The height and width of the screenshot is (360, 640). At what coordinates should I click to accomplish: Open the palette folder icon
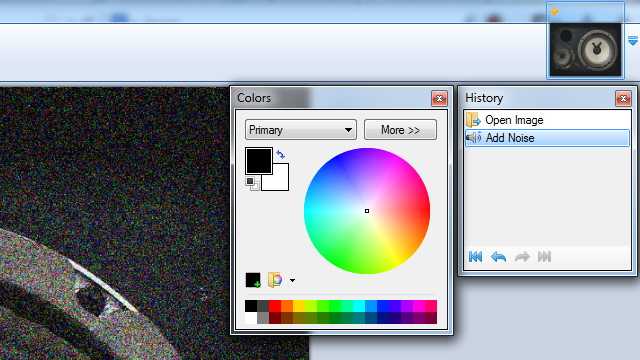(x=275, y=280)
